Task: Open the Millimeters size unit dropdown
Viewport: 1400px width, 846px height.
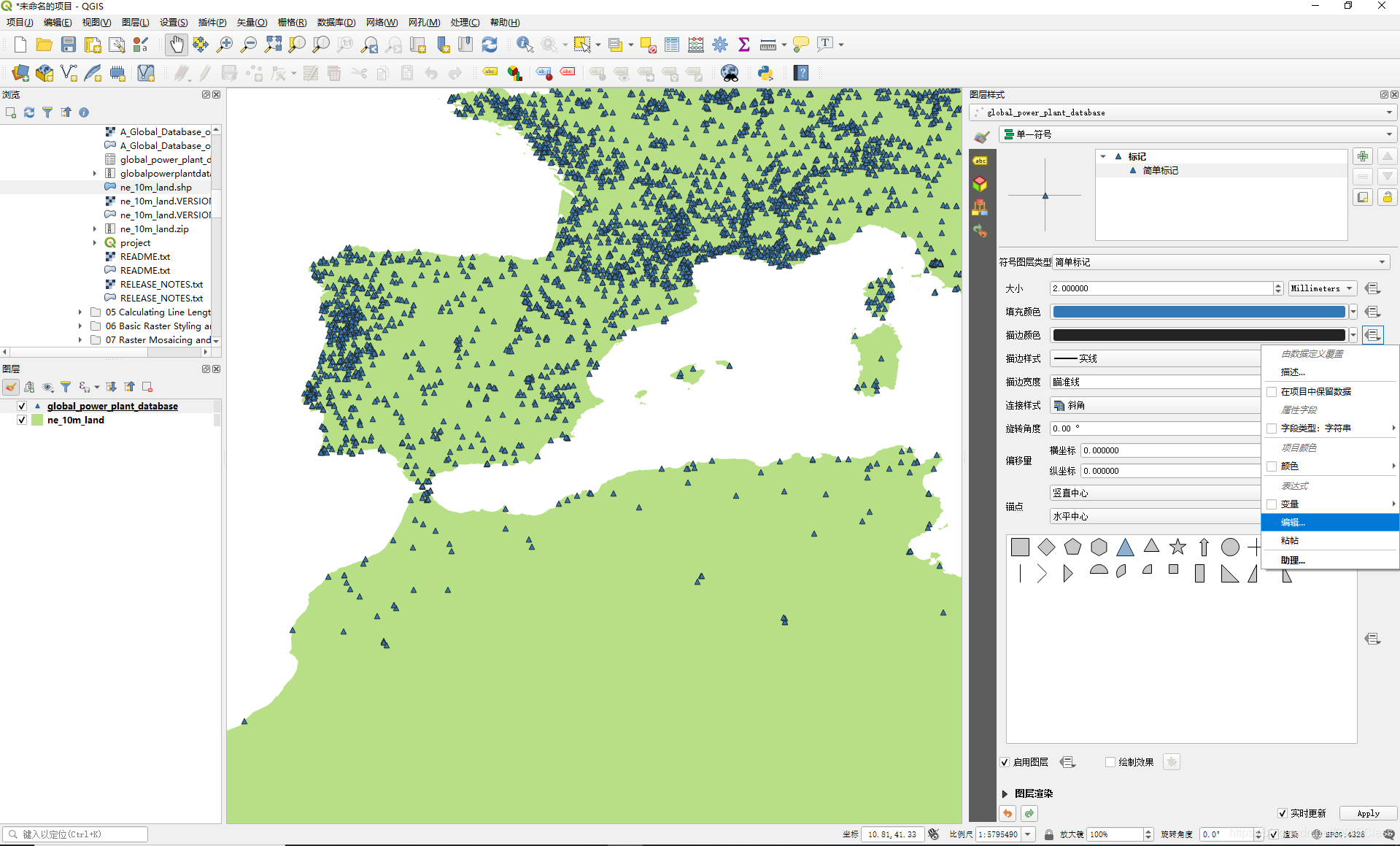Action: click(1323, 288)
